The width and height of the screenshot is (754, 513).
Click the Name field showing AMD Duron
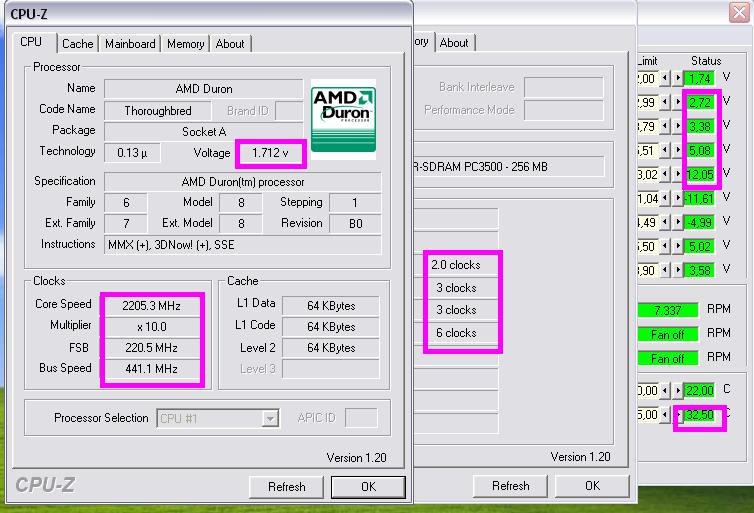pyautogui.click(x=203, y=89)
